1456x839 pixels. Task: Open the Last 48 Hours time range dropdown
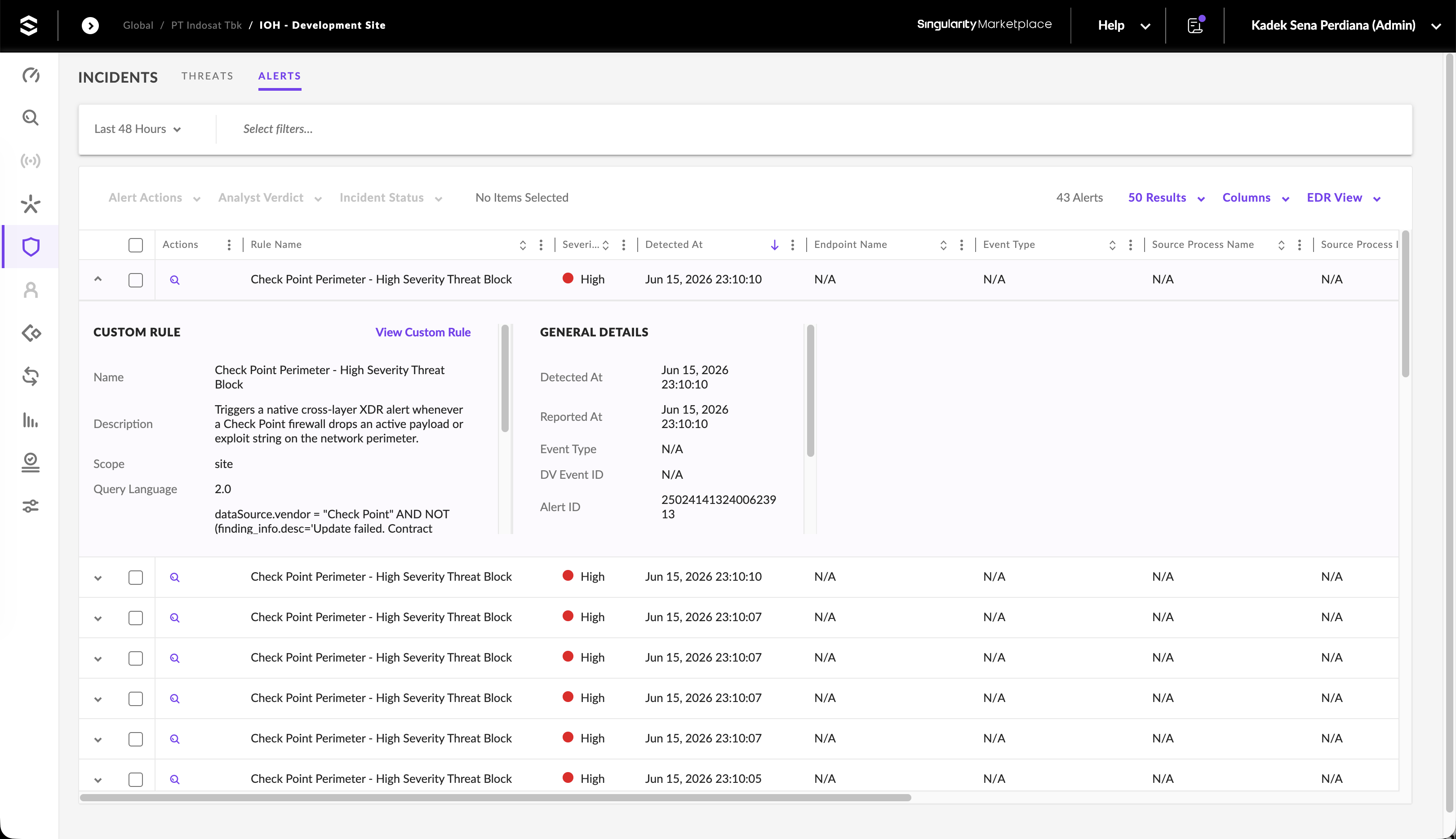point(138,129)
